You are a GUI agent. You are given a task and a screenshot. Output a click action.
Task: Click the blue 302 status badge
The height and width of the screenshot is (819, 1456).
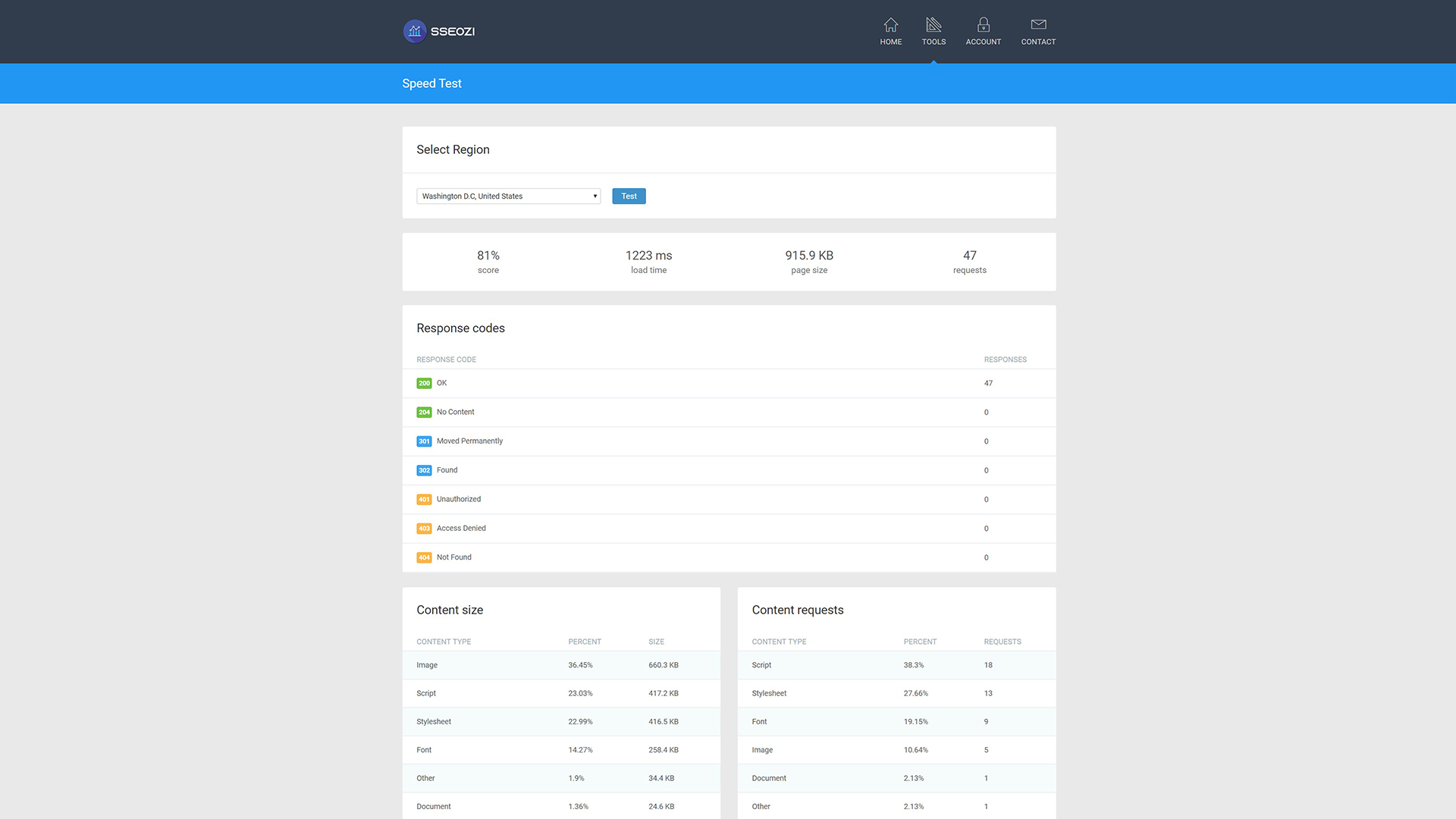424,470
